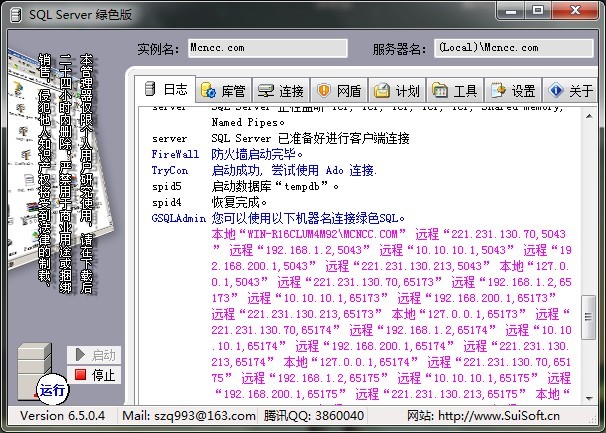Click the greyed-out 启动 start button

coord(93,356)
